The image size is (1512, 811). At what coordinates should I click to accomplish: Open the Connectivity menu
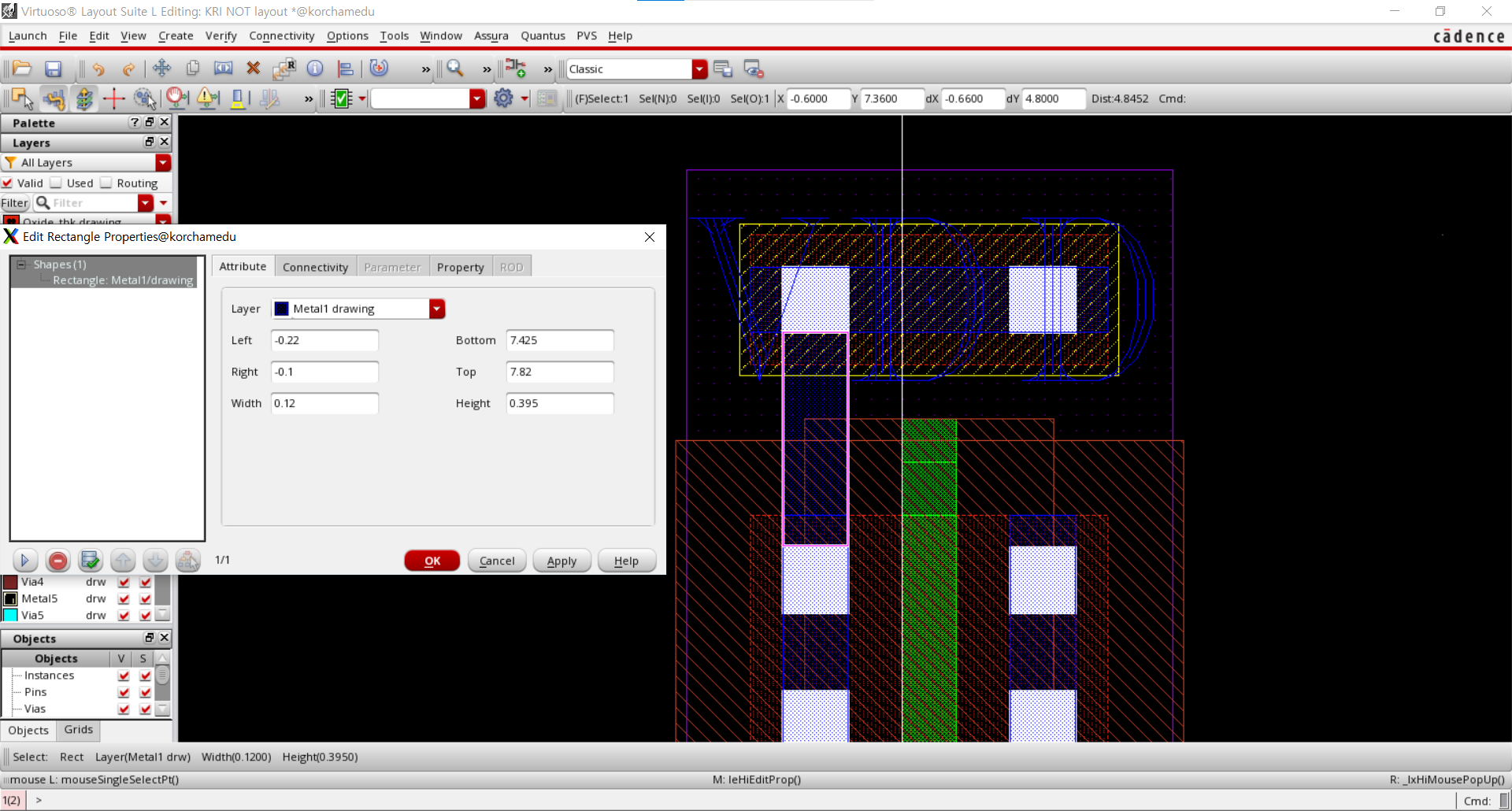[x=281, y=35]
